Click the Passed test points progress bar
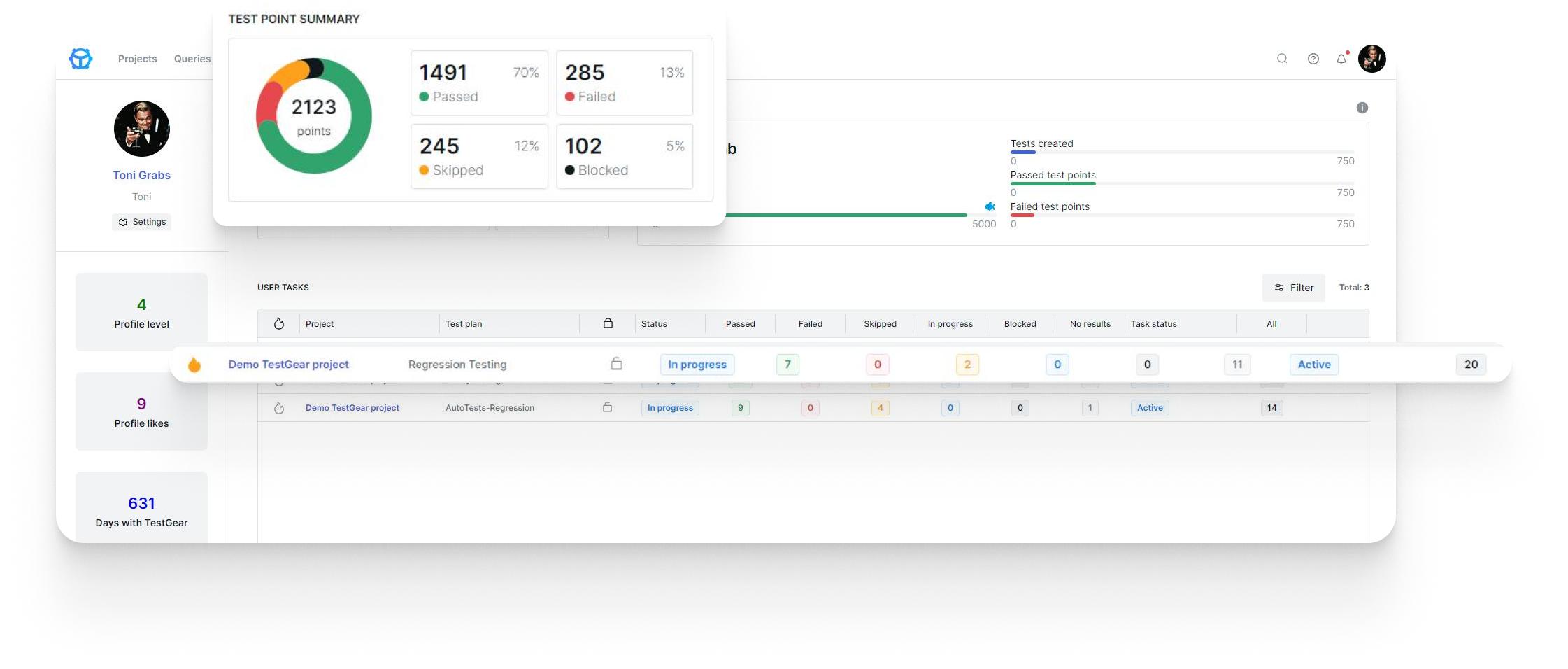 pyautogui.click(x=1181, y=183)
